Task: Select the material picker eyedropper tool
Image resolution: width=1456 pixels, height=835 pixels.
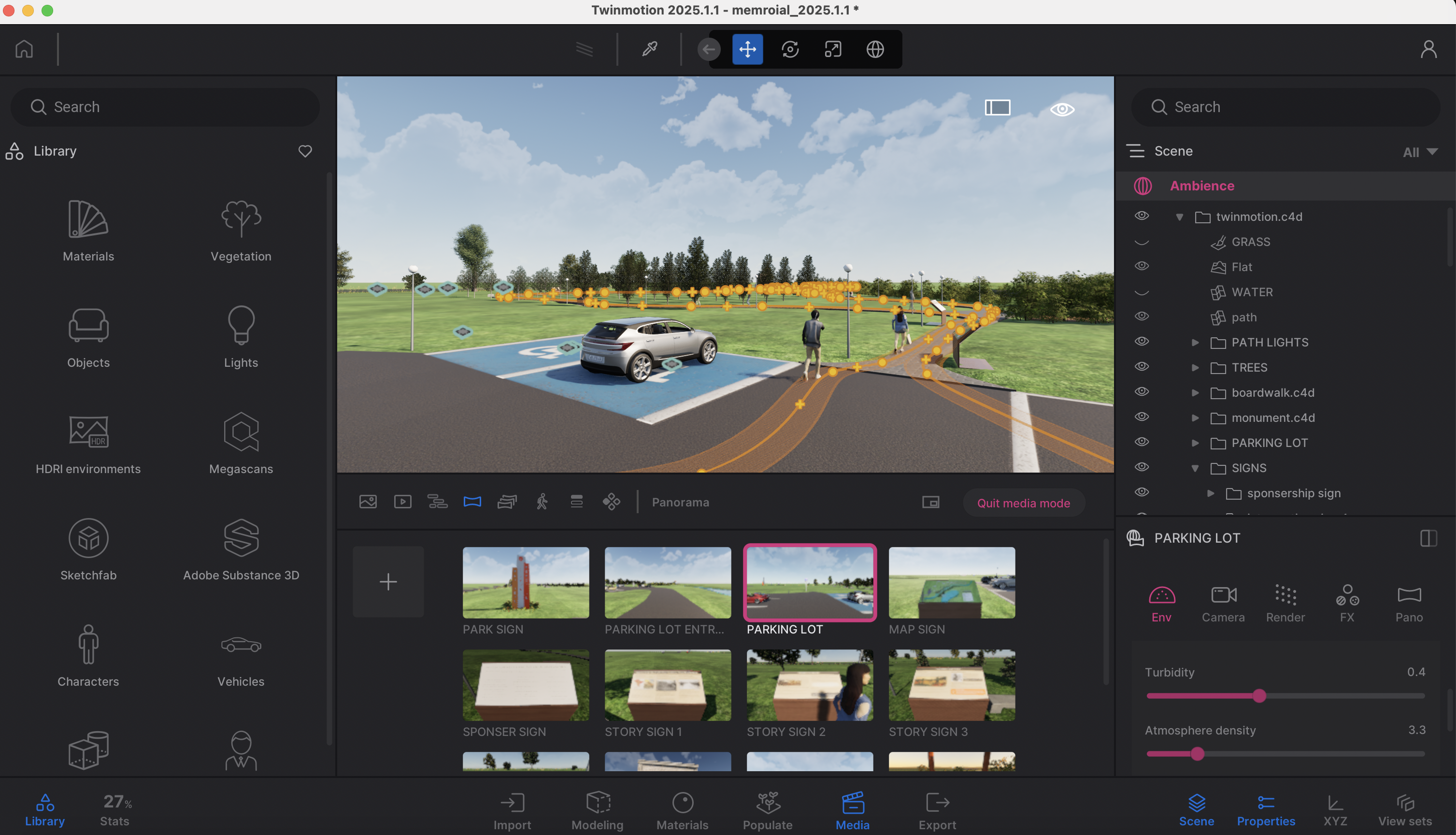Action: [649, 49]
